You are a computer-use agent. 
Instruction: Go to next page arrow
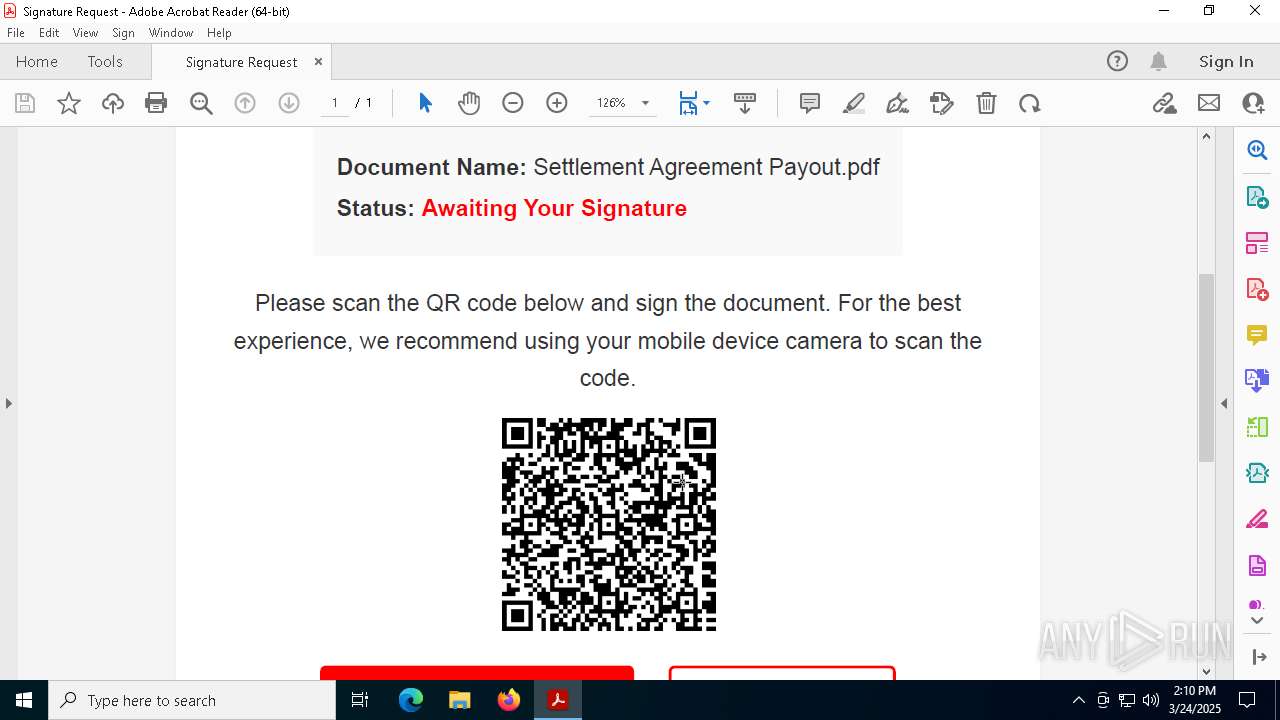289,103
